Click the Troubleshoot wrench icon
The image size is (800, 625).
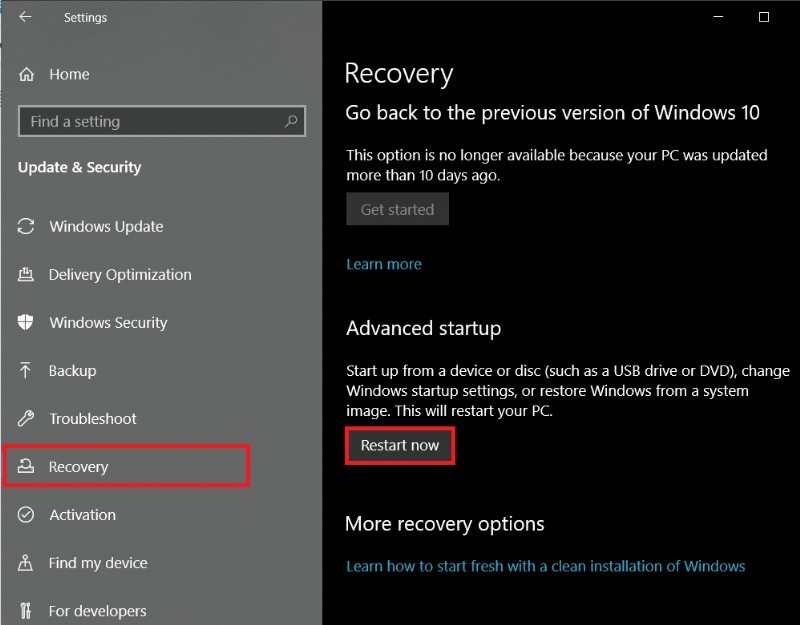click(27, 419)
